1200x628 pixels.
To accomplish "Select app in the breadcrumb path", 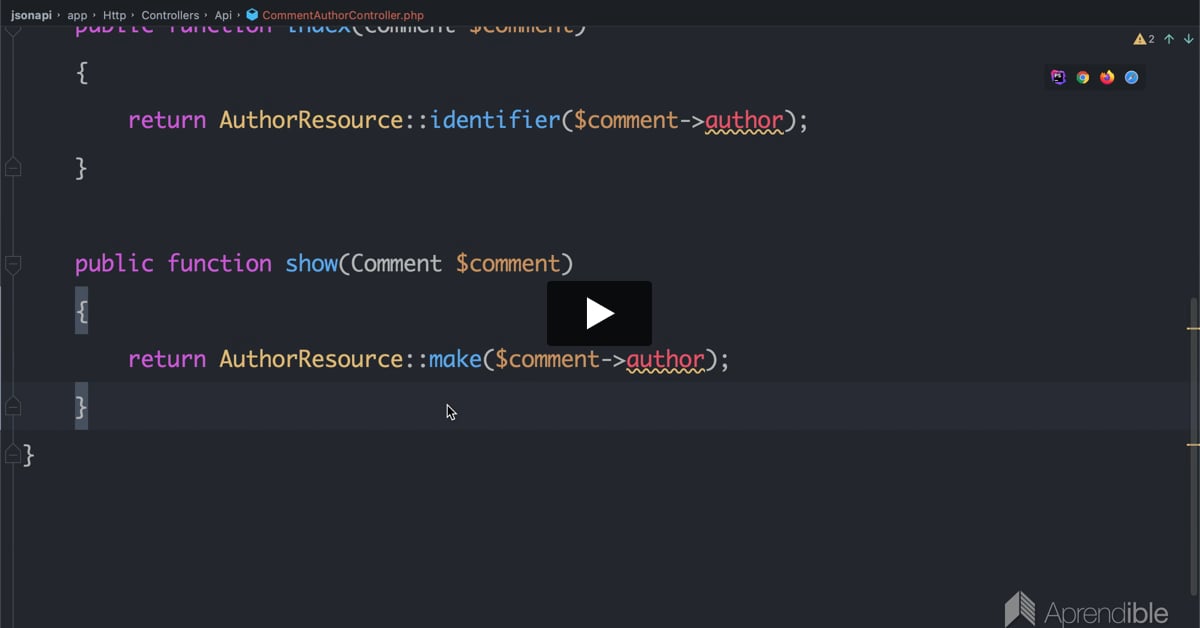I will (x=78, y=15).
